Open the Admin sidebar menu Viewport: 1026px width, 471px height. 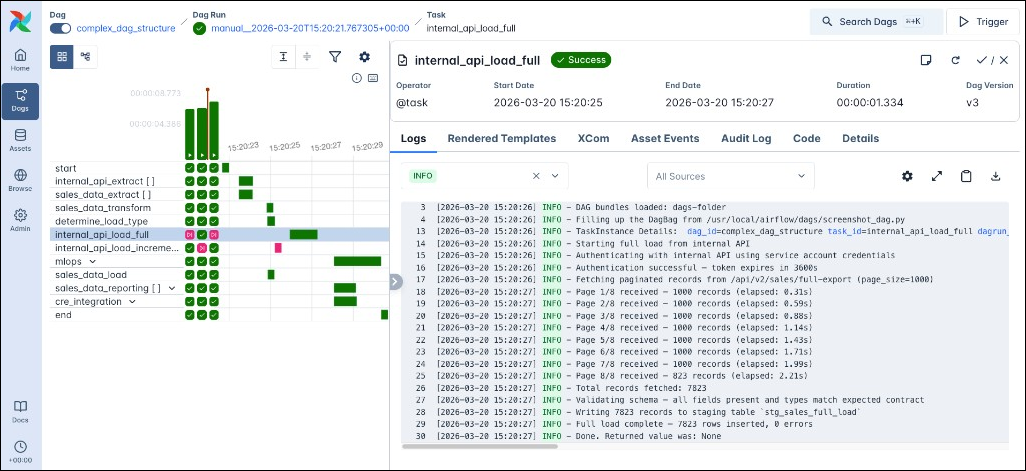point(20,221)
